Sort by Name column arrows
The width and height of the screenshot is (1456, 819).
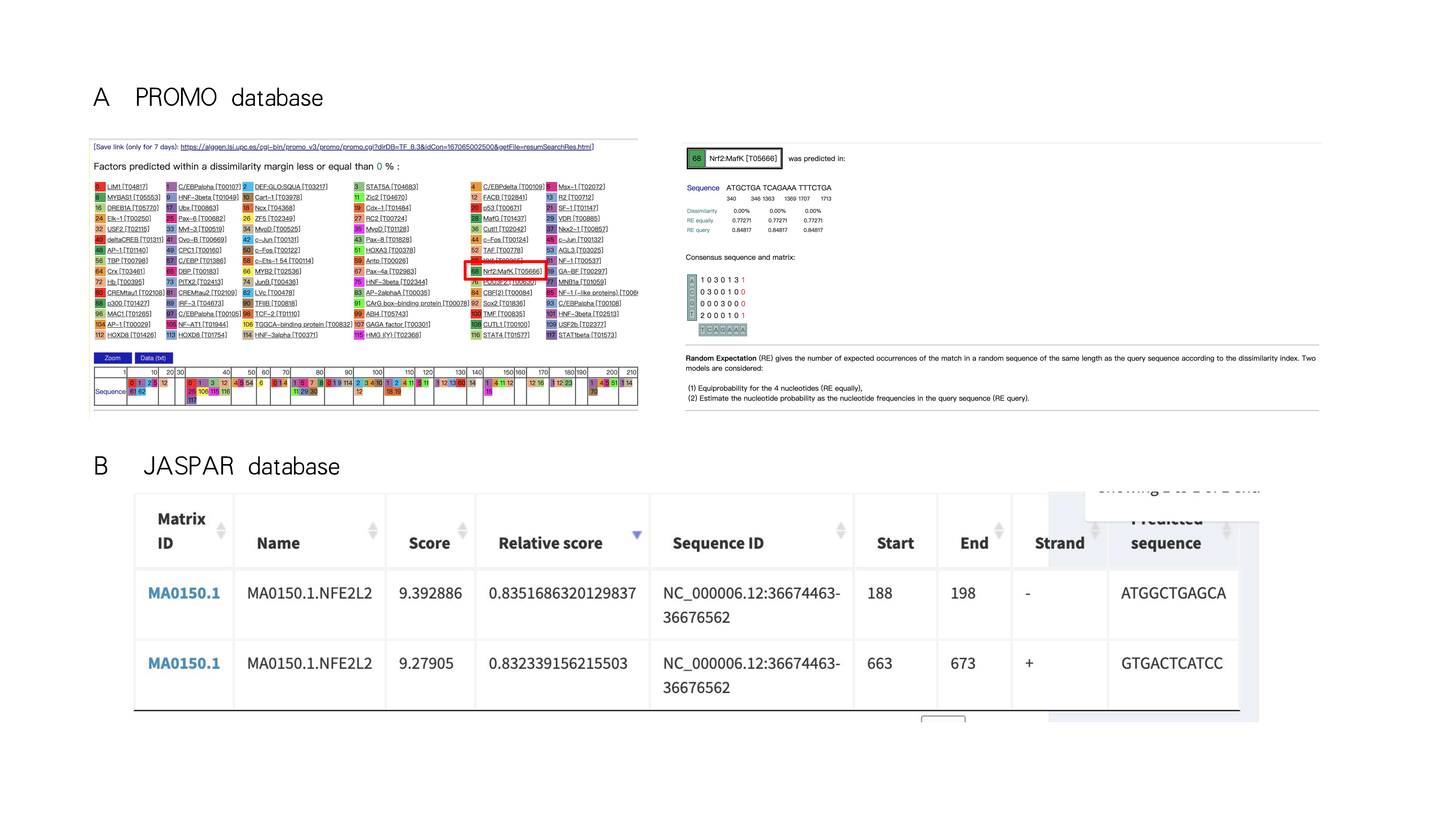pos(373,530)
